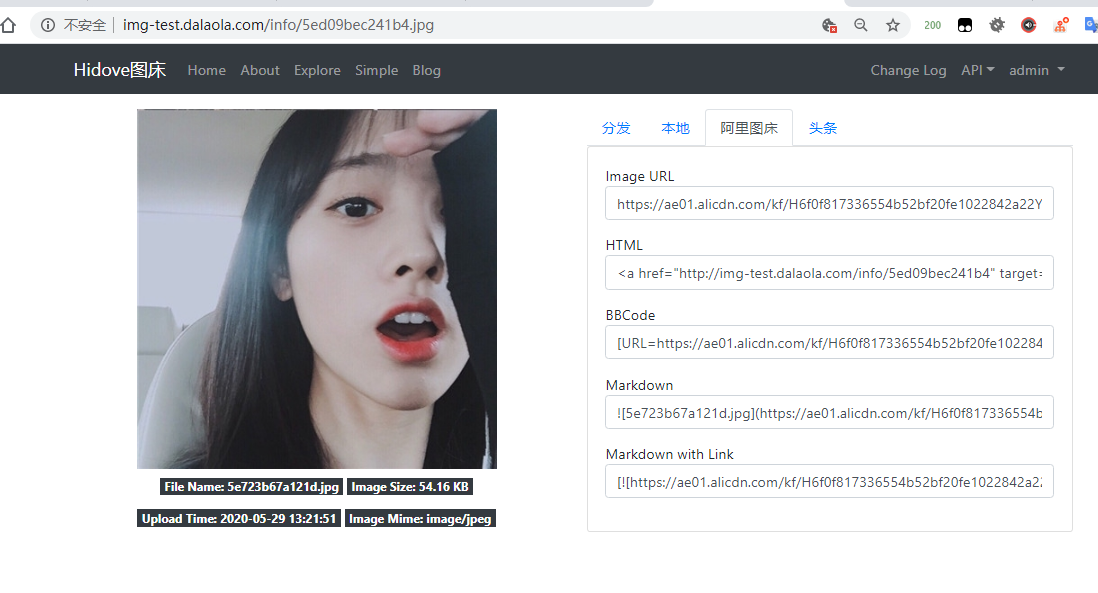Open the About nav link

click(x=260, y=70)
